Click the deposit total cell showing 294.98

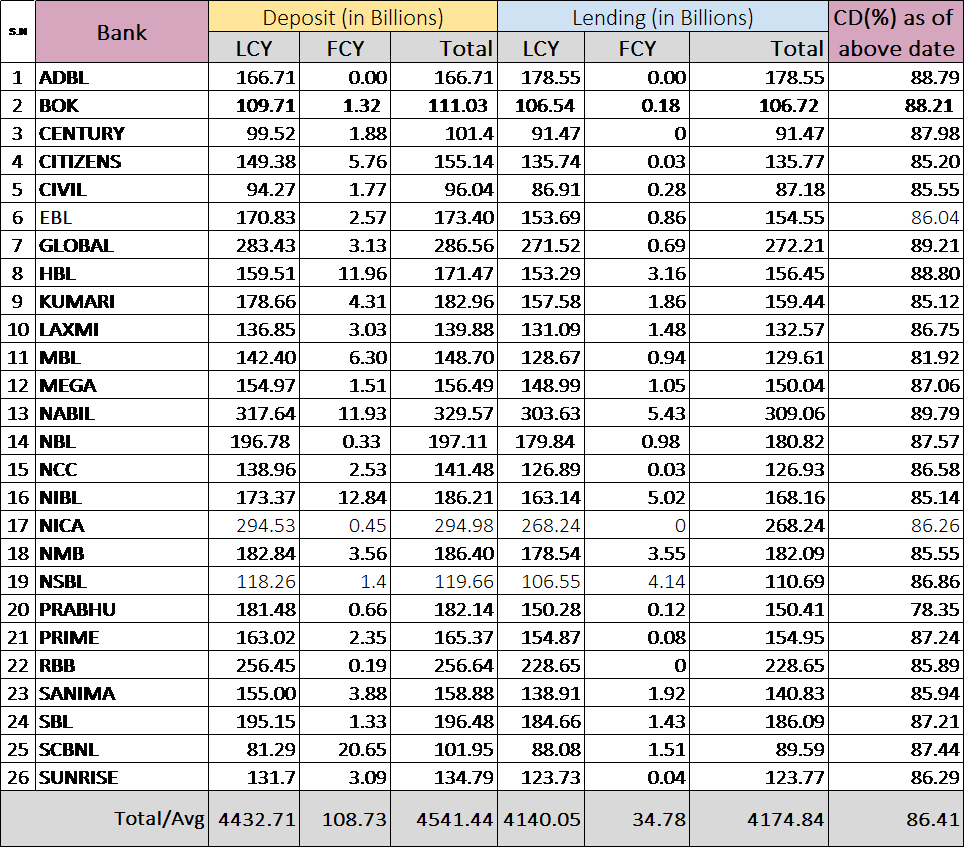coord(443,526)
